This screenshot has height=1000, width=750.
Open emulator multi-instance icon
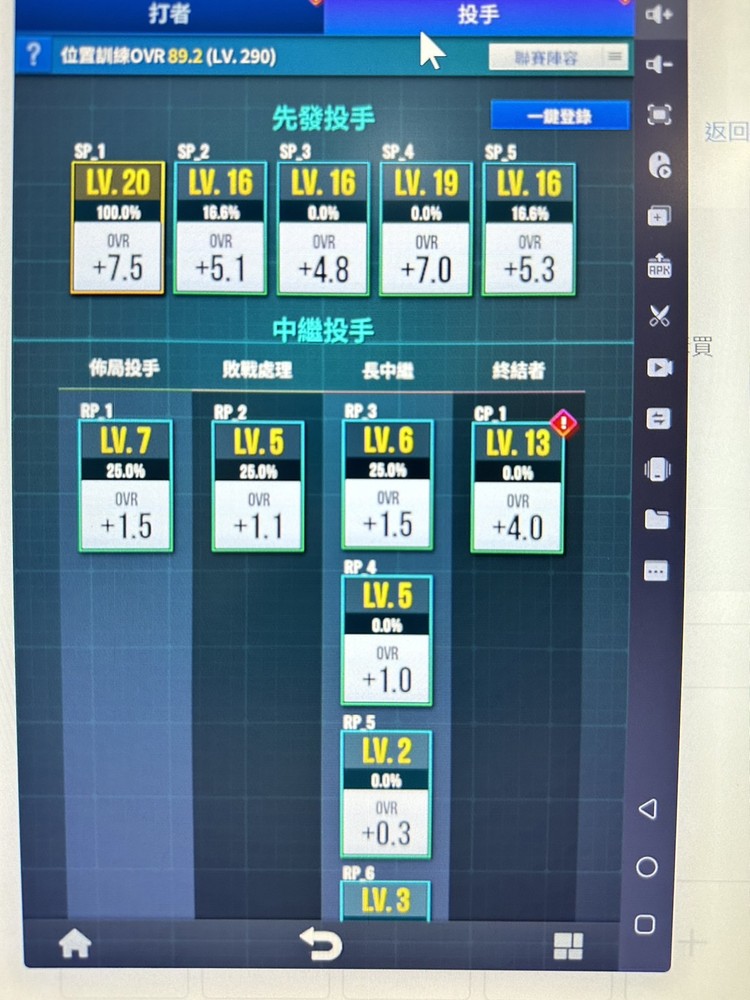[x=659, y=216]
